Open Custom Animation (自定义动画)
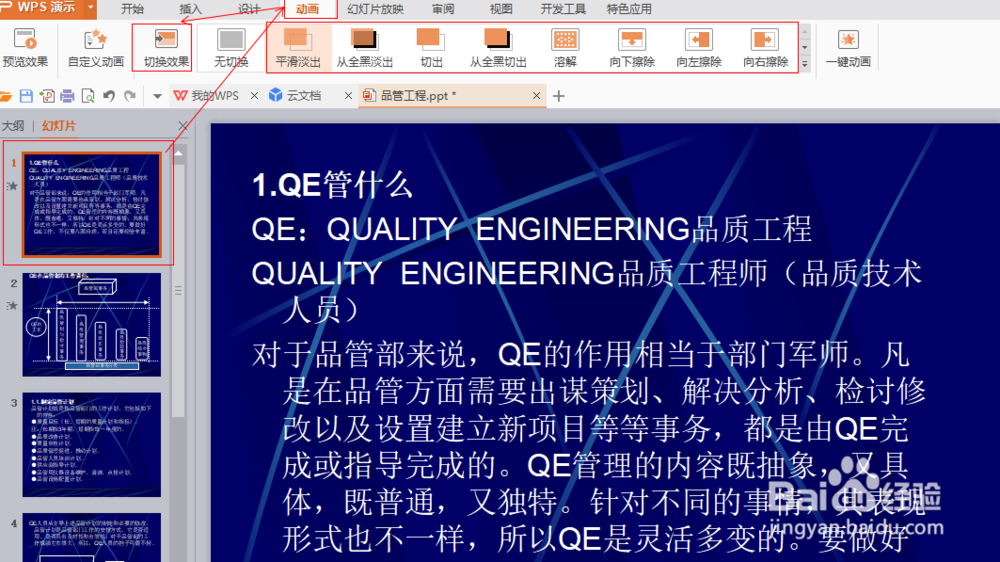1000x562 pixels. click(95, 47)
